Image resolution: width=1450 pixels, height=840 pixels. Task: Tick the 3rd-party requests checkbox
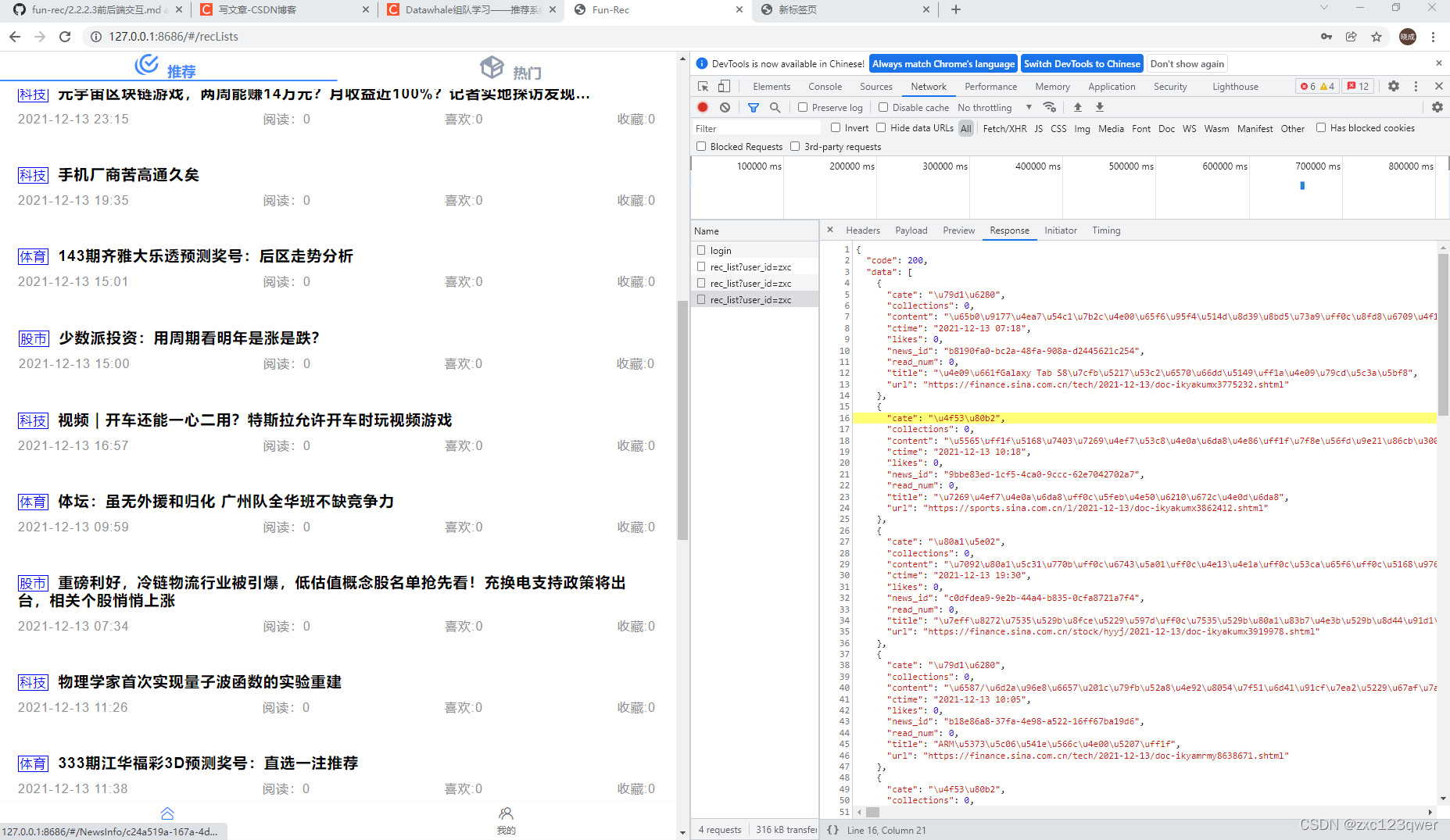[x=795, y=146]
